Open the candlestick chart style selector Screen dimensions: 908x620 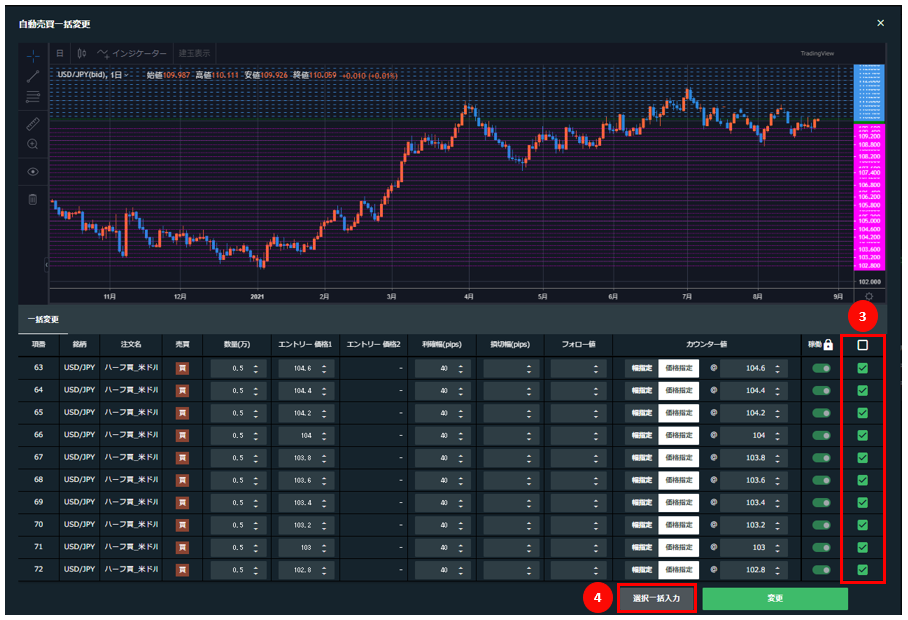pos(82,53)
